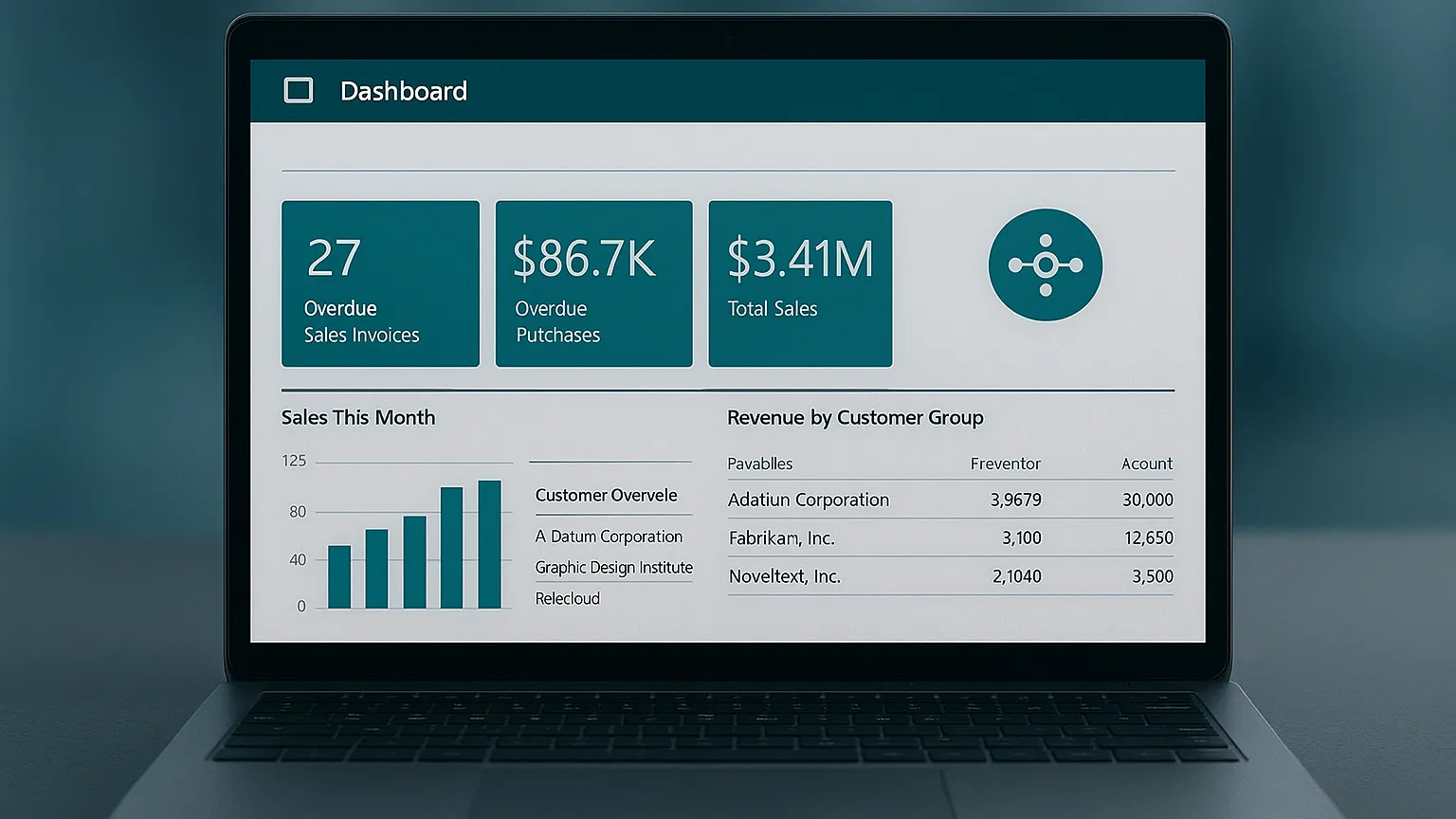Click the shortest bar in sales chart
The image size is (1456, 819).
[339, 577]
